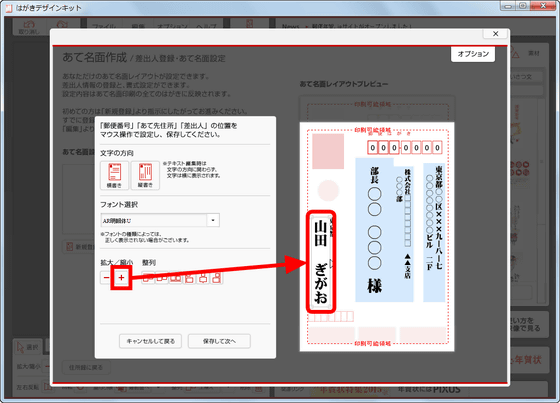
Task: Switch to the 選択 tool tab
Action: (x=28, y=347)
